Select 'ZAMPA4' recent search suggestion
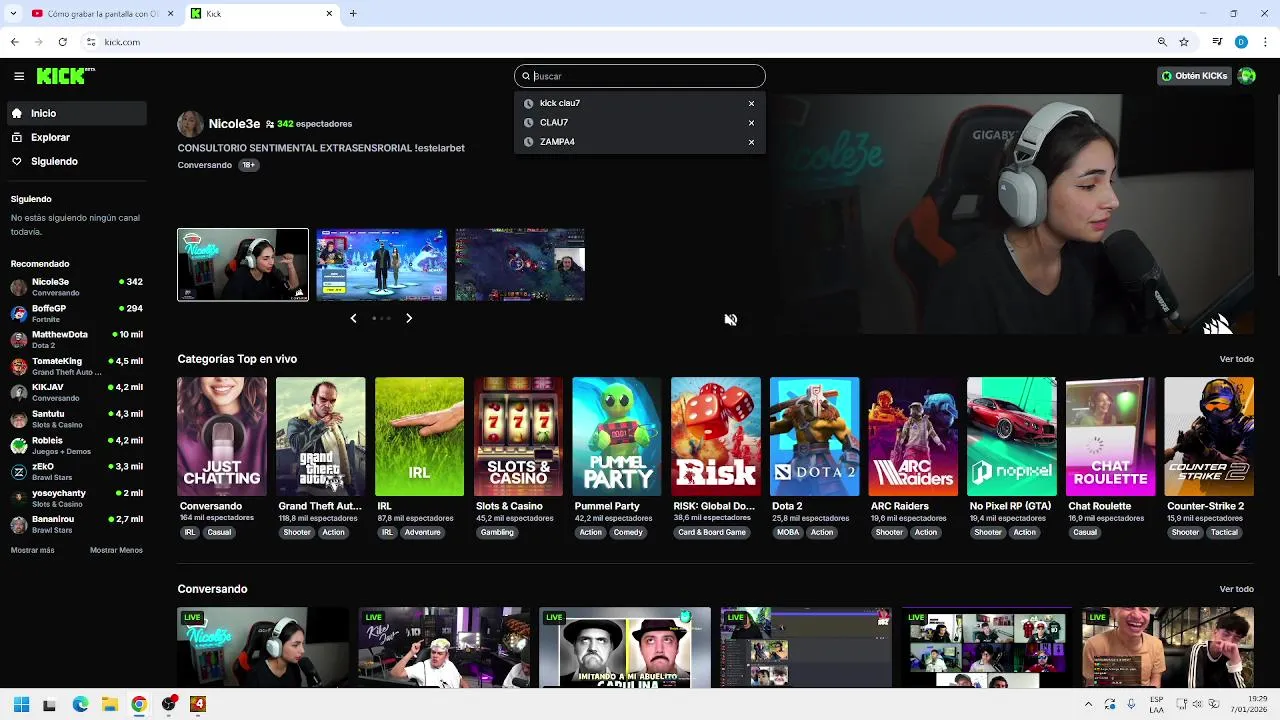Screen dimensions: 1280x720 640,142
